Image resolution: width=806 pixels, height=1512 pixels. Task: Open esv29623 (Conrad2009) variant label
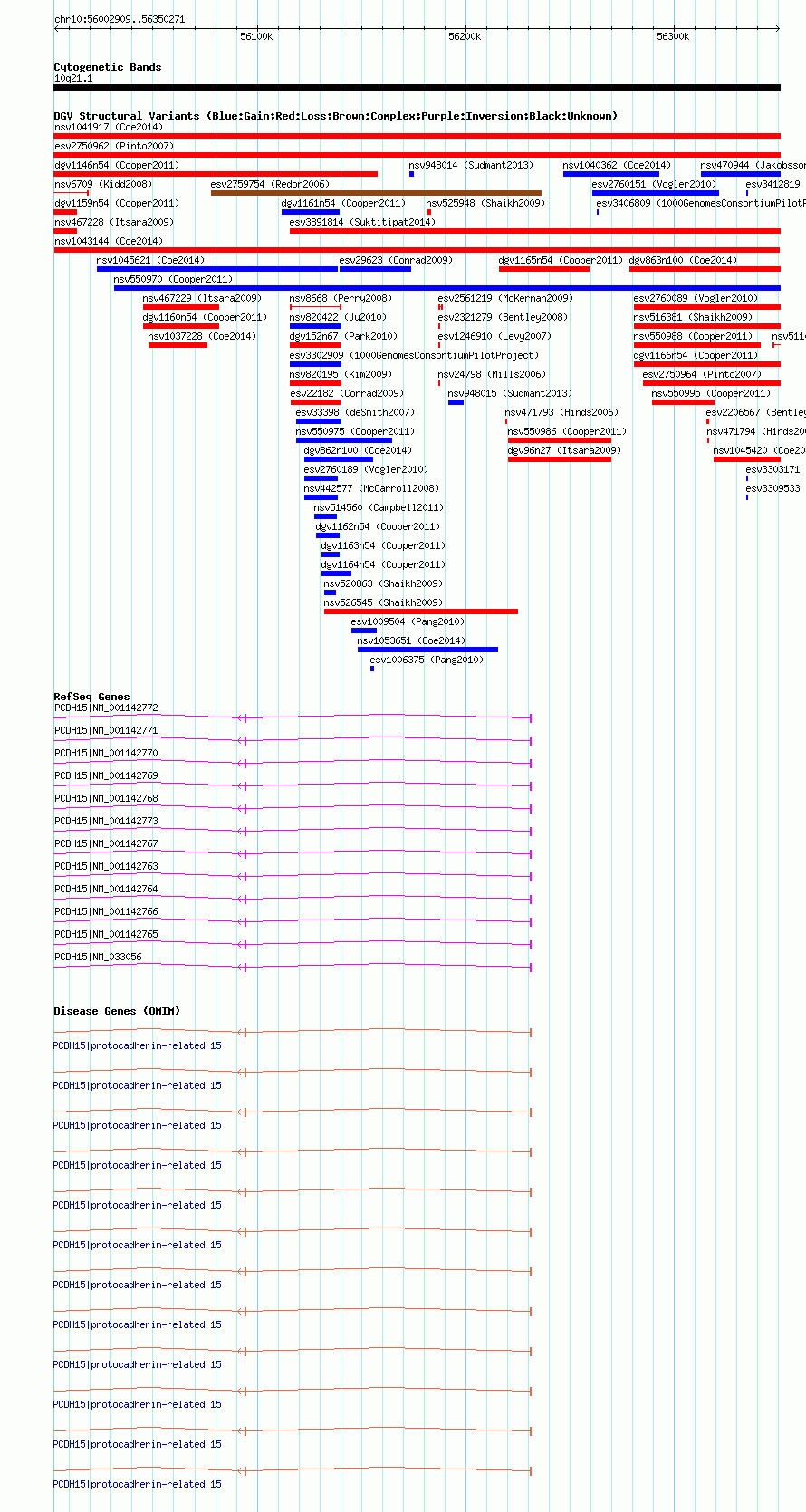(x=396, y=260)
